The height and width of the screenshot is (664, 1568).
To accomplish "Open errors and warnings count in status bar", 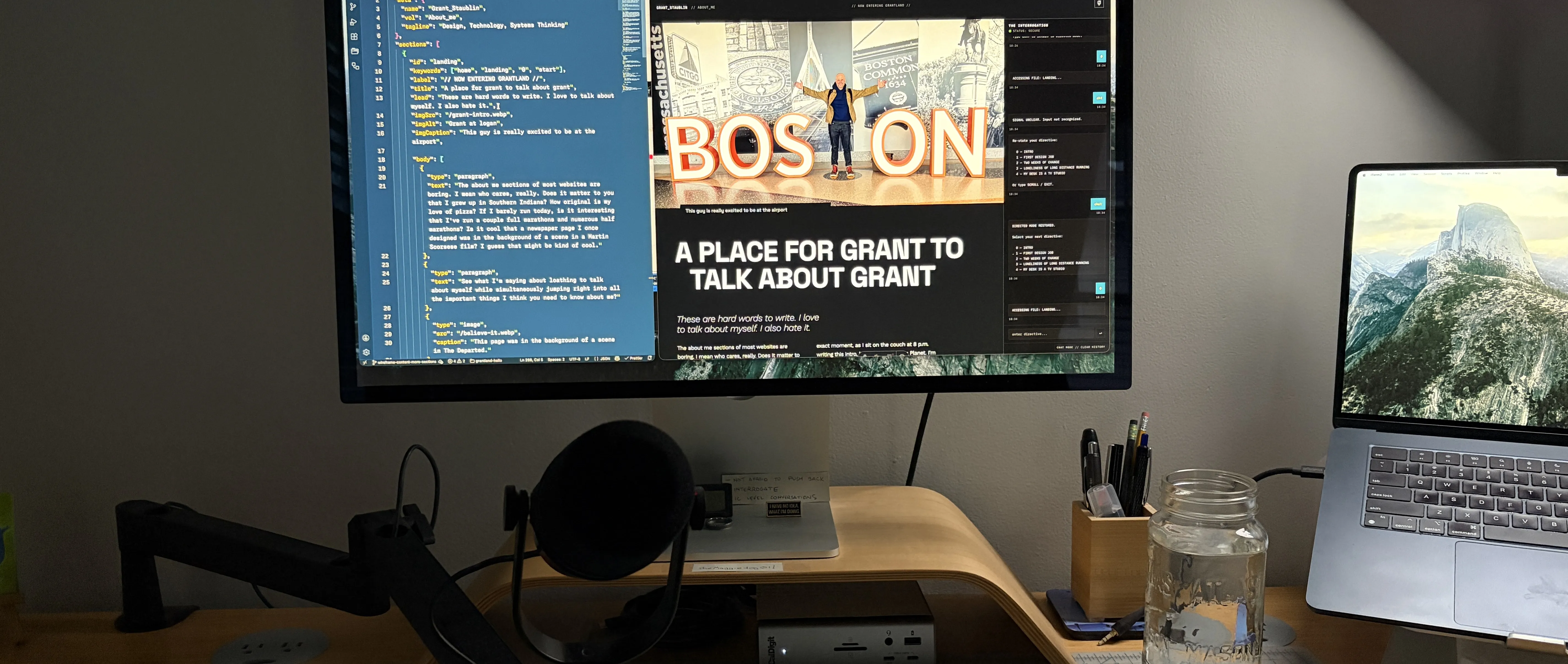I will coord(457,361).
